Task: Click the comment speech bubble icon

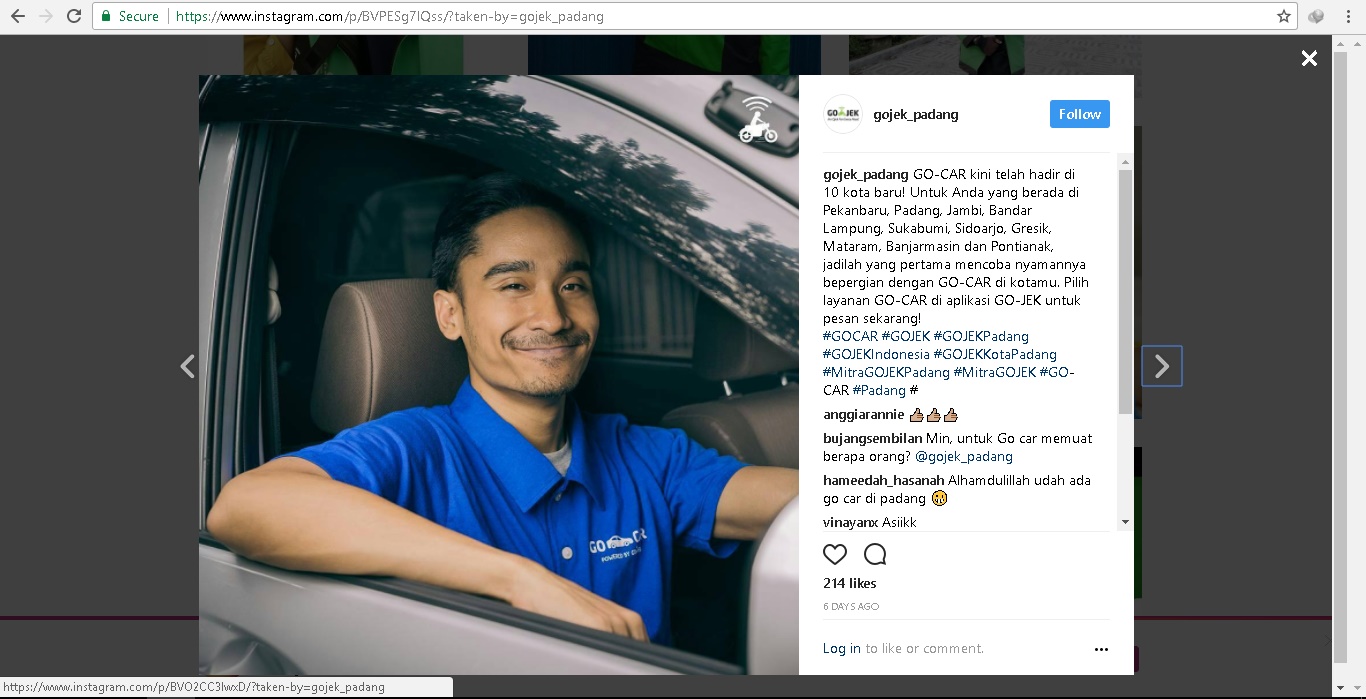Action: (x=875, y=554)
